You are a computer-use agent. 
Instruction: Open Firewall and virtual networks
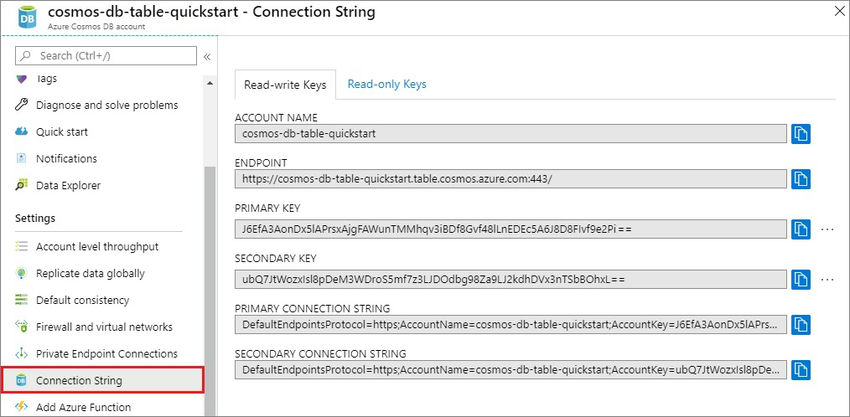click(x=104, y=327)
